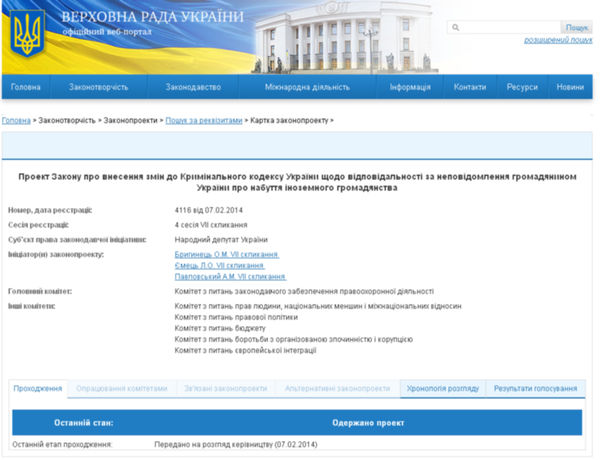Click Комітет з питань бюджету line
Image resolution: width=600 pixels, height=460 pixels.
pyautogui.click(x=220, y=328)
